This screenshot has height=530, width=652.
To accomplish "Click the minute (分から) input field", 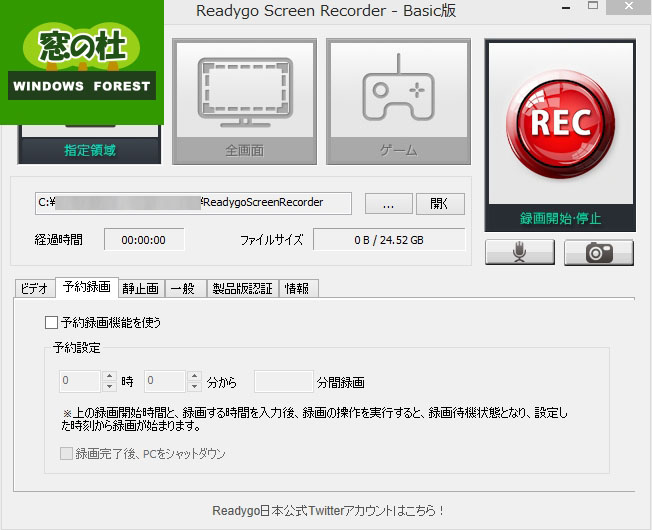I will click(x=165, y=381).
